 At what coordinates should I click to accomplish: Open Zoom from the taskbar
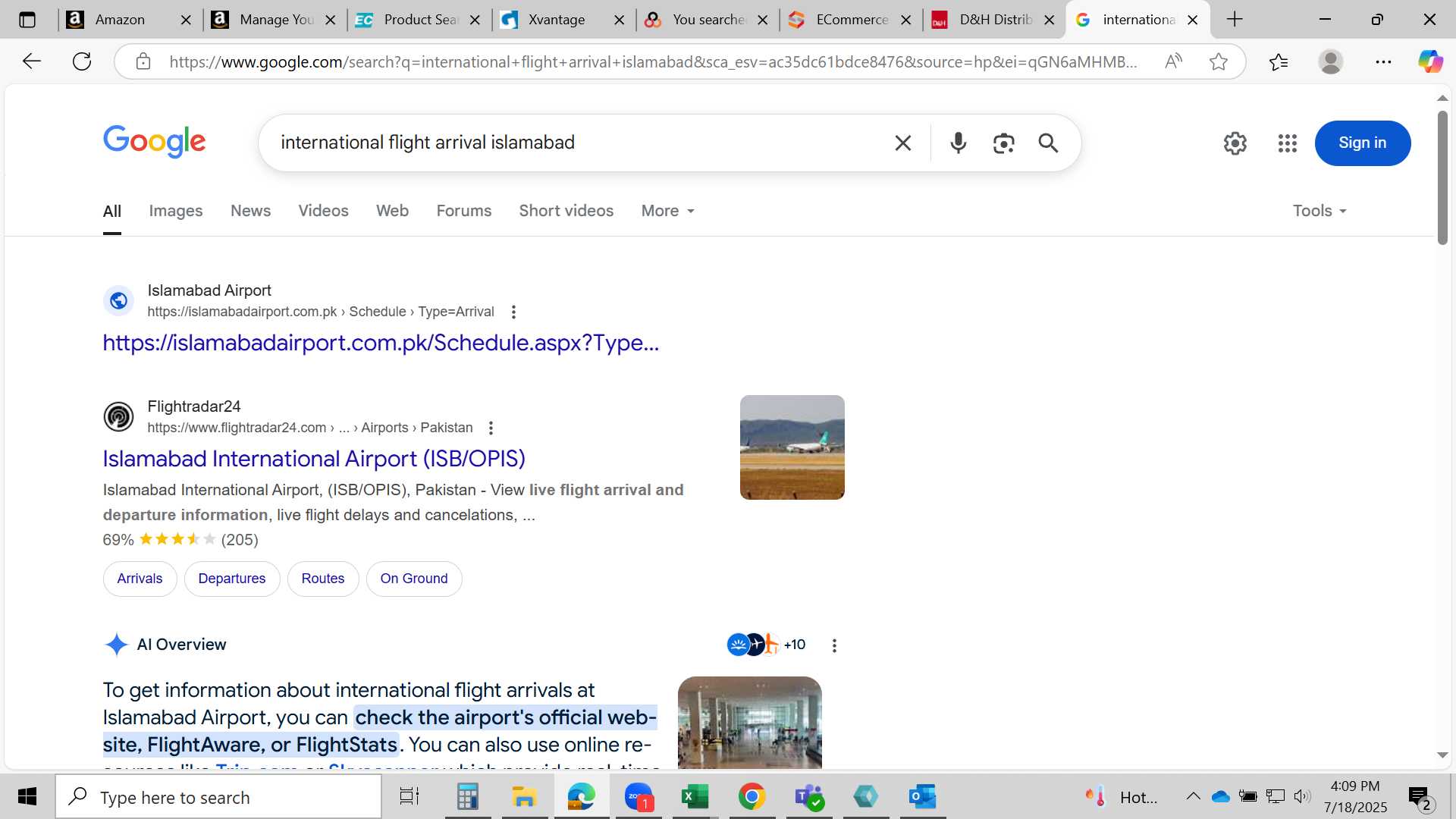click(639, 797)
